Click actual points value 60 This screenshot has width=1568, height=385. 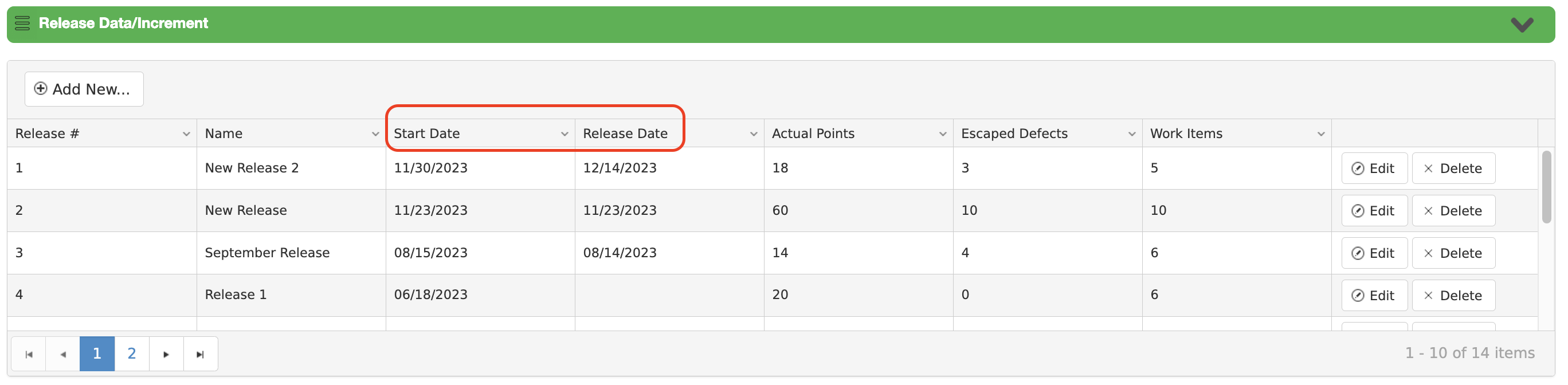point(780,211)
